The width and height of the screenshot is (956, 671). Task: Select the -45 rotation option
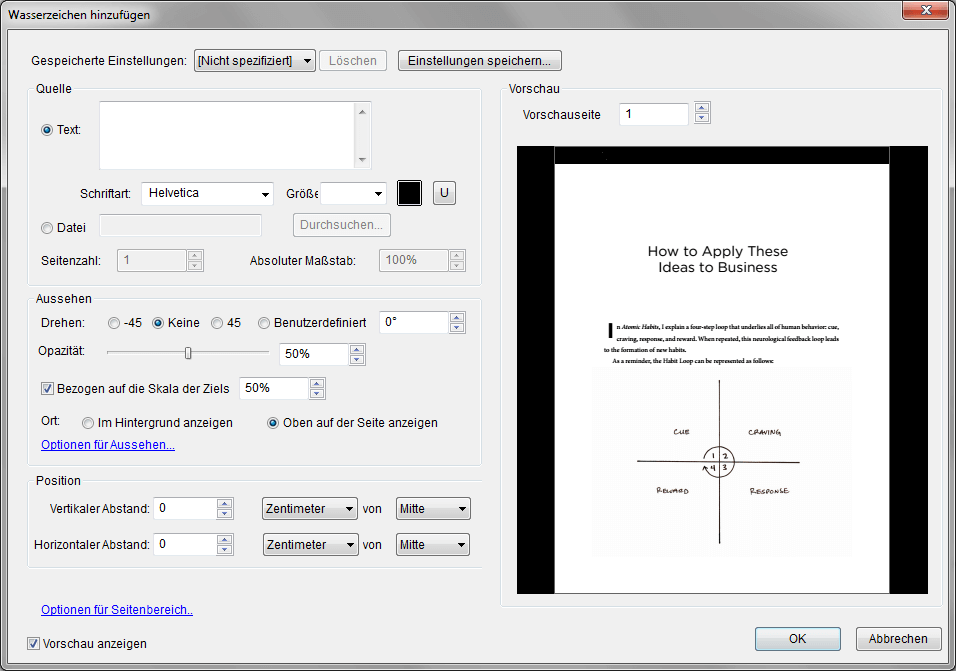coord(114,323)
